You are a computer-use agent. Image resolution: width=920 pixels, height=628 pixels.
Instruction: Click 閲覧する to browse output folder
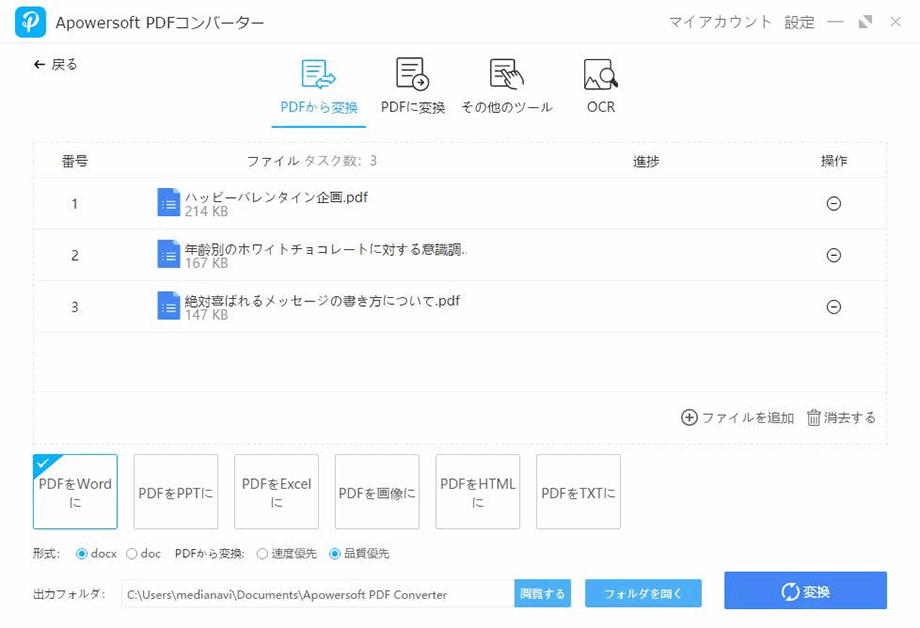(x=542, y=593)
